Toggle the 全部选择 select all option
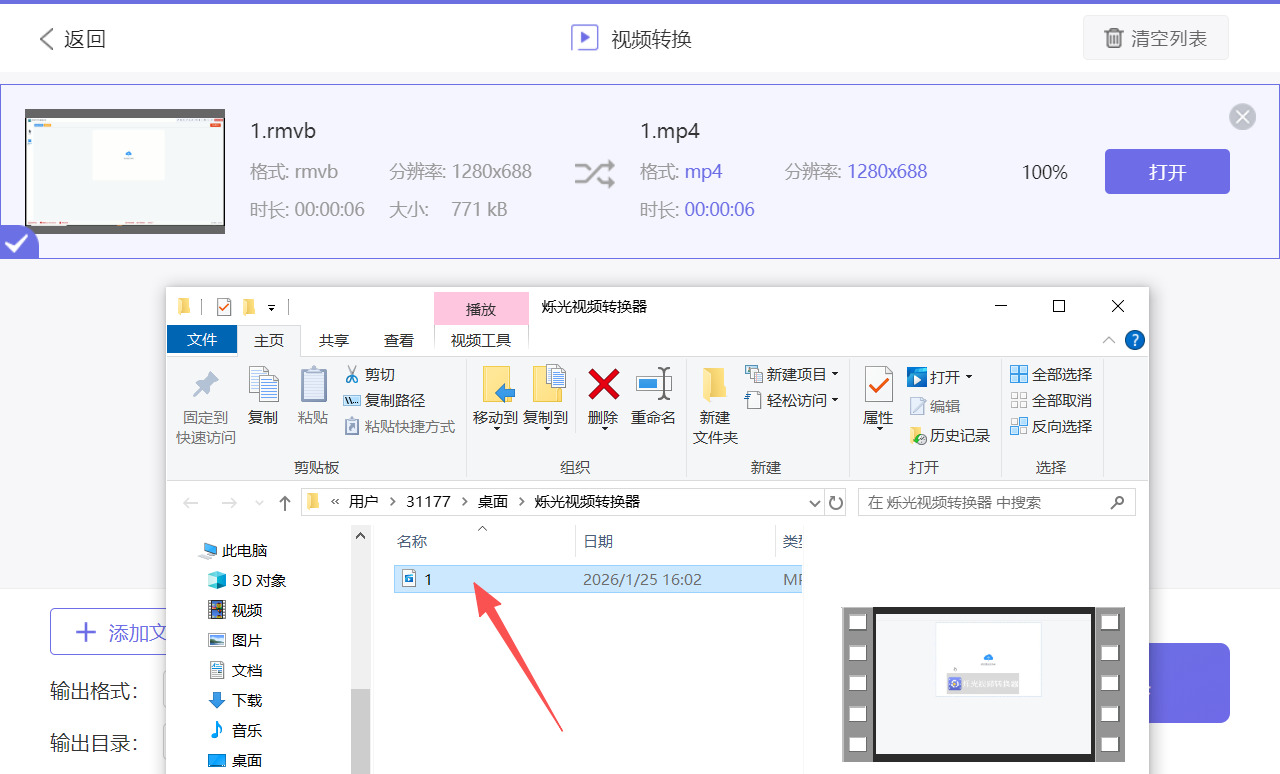1280x774 pixels. (x=1051, y=373)
